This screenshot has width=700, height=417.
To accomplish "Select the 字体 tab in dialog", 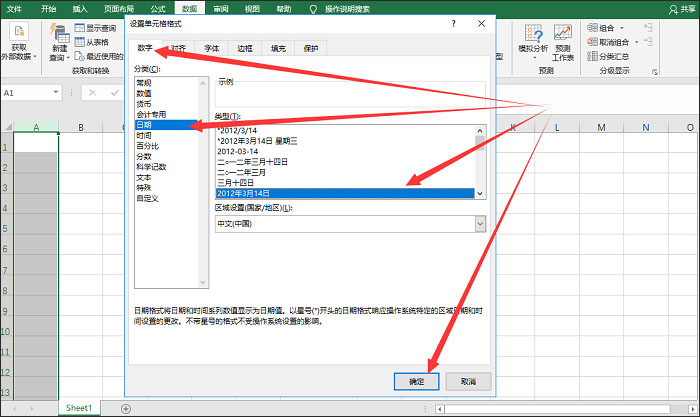I will point(212,48).
